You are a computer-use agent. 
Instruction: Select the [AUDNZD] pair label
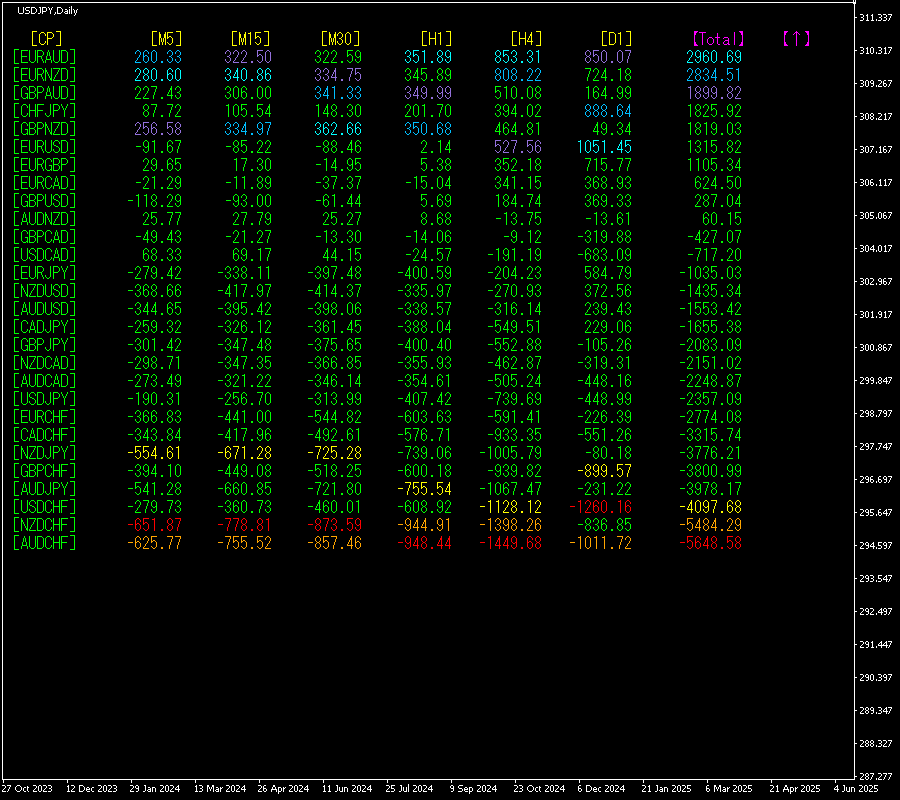click(x=45, y=219)
